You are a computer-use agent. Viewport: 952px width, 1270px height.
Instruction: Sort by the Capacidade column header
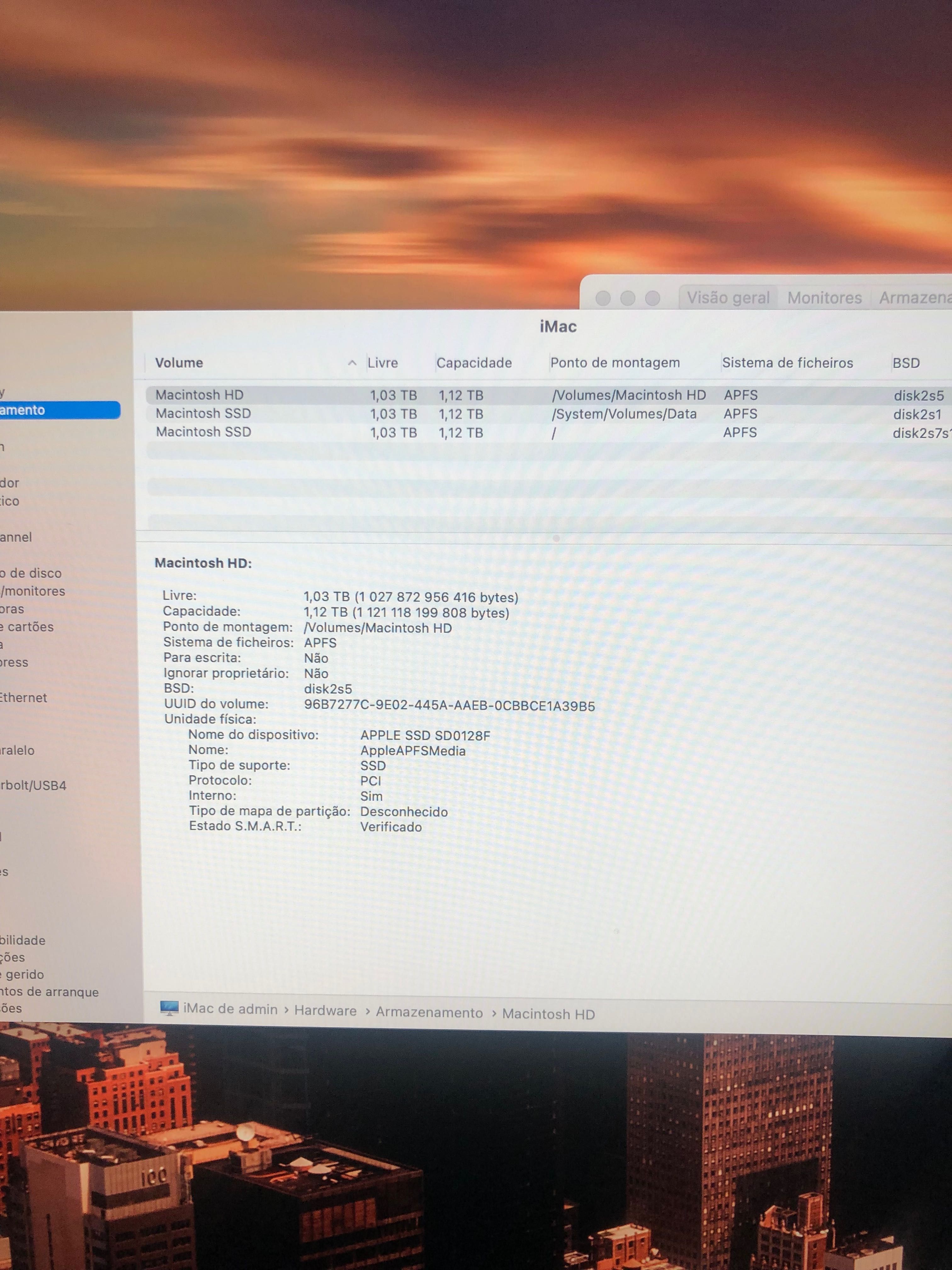click(x=474, y=363)
